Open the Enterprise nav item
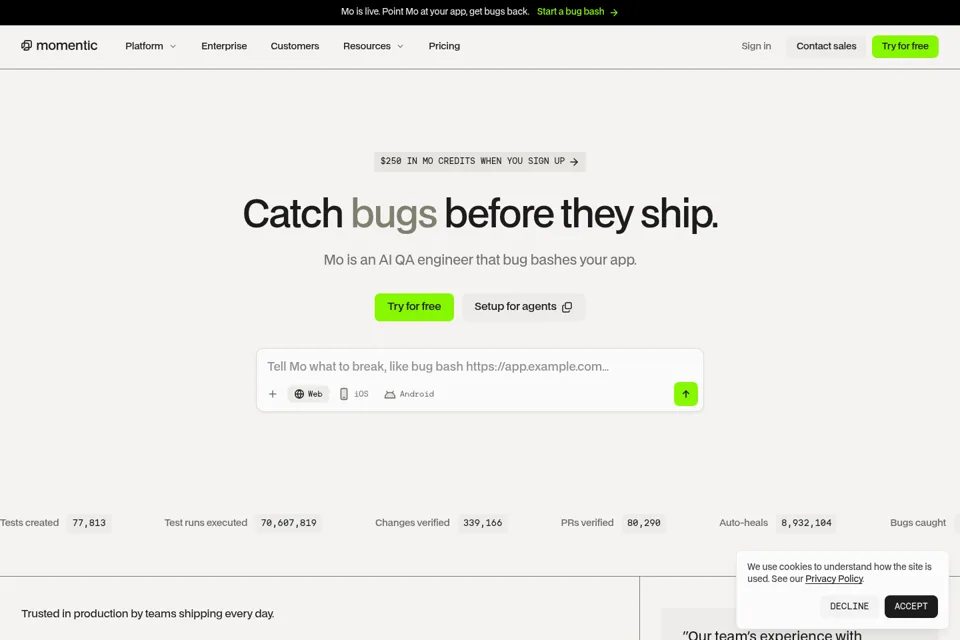Viewport: 960px width, 640px height. 224,46
